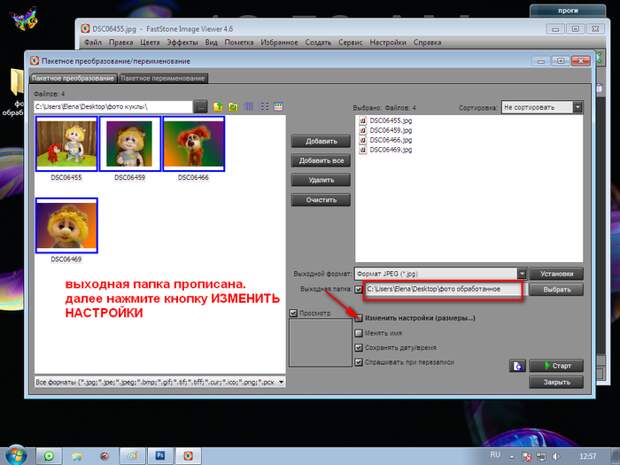Open the Избранное menu in FastStone window
Viewport: 620px width, 465px height.
pyautogui.click(x=279, y=42)
